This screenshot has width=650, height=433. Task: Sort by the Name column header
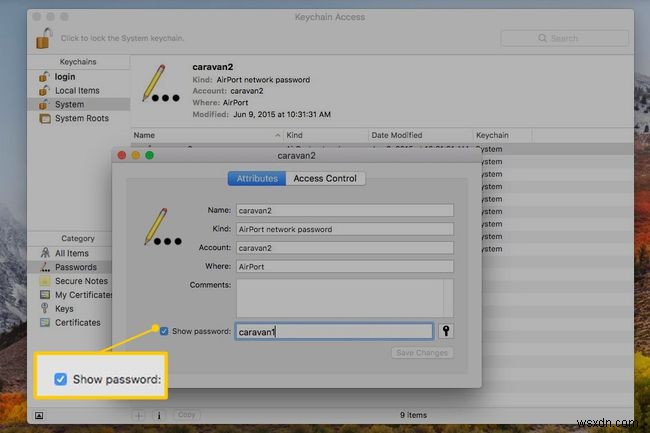(x=207, y=135)
